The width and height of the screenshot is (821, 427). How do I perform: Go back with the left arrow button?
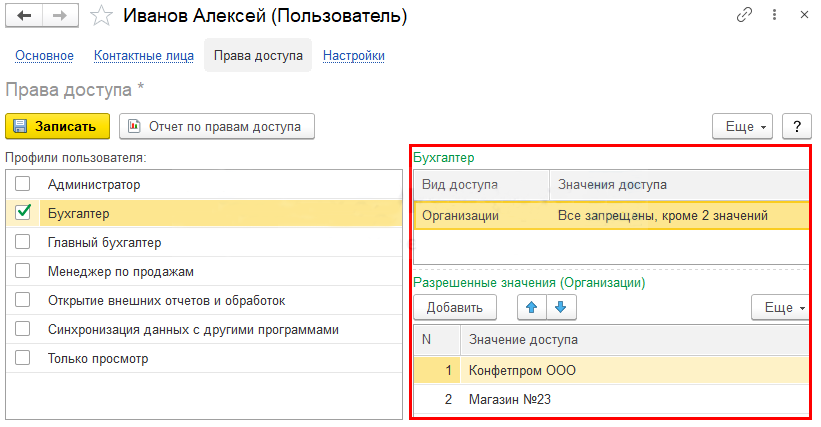coord(24,16)
